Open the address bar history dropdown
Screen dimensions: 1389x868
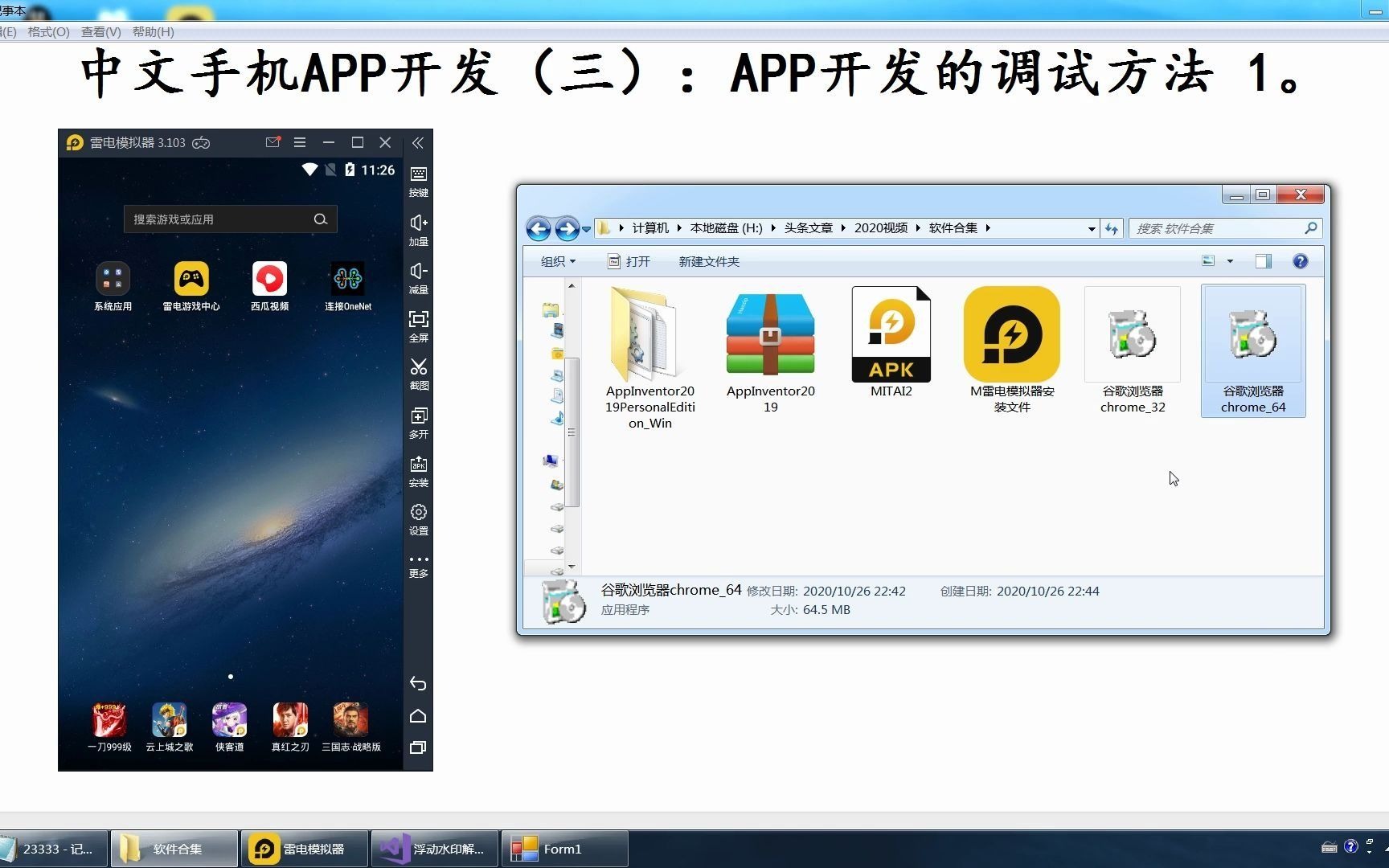pos(1092,229)
